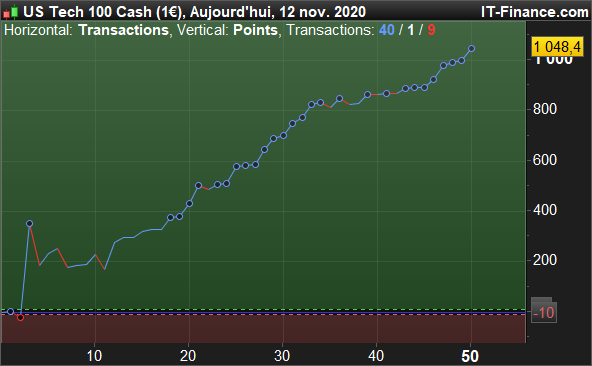The width and height of the screenshot is (592, 366).
Task: Click the 20 x-axis label
Action: point(188,356)
